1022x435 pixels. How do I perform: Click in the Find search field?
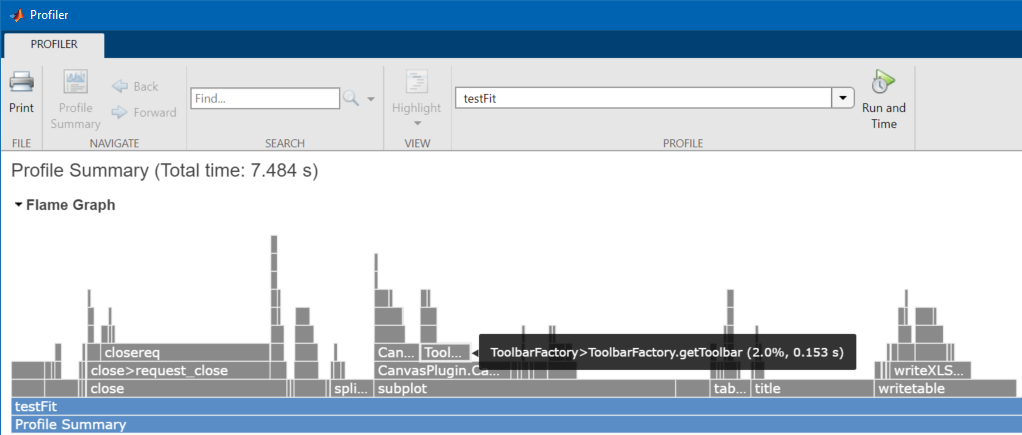coord(265,98)
